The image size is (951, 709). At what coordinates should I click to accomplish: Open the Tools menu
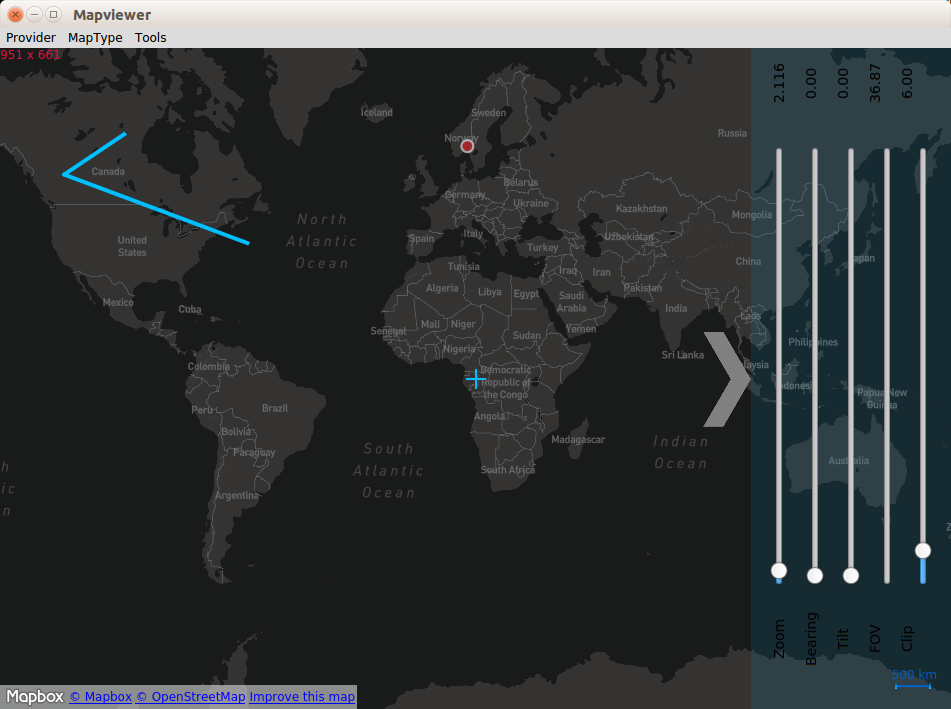pyautogui.click(x=150, y=38)
